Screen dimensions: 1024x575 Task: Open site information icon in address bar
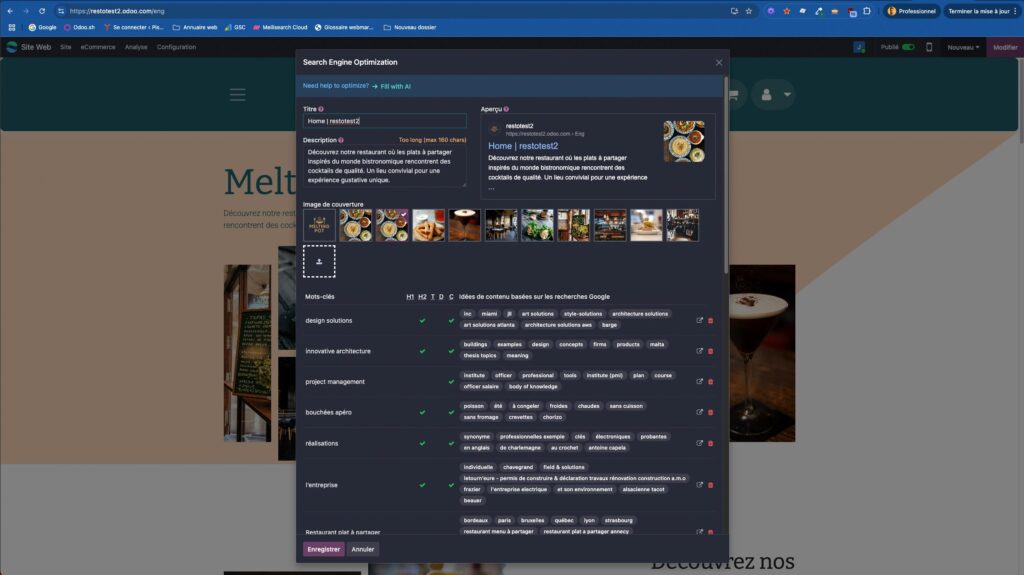pyautogui.click(x=61, y=11)
